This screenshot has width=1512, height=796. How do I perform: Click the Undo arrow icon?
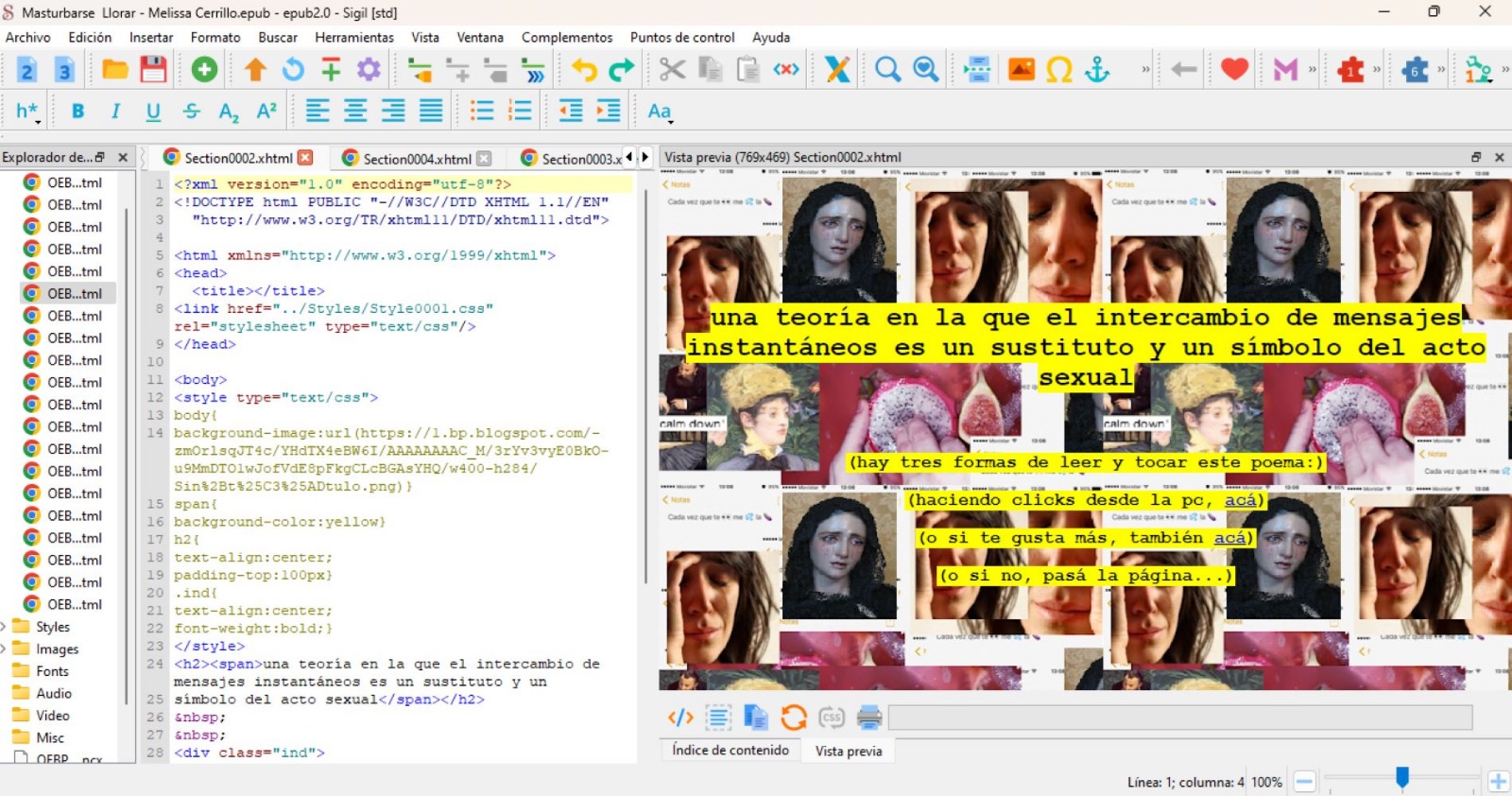(584, 69)
